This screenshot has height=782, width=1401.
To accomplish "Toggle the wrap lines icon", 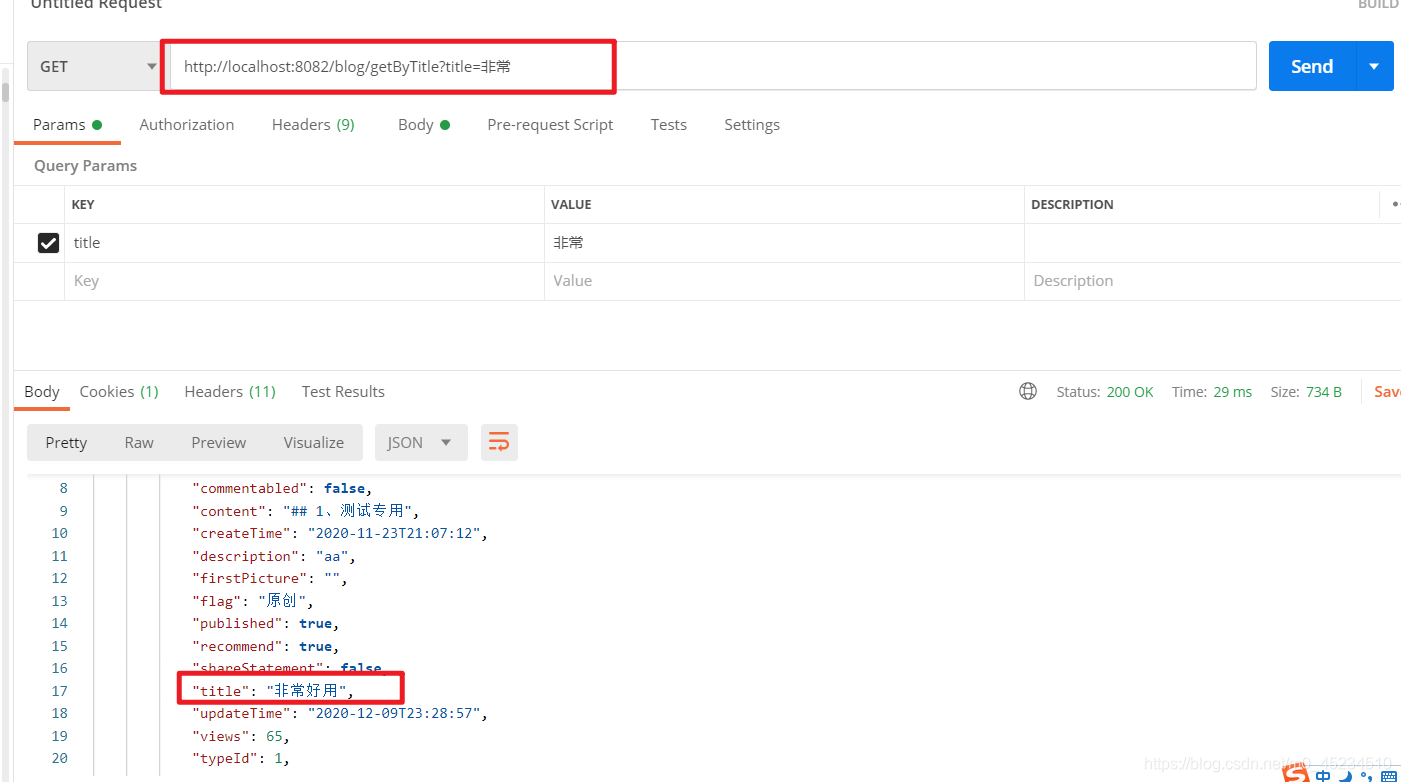I will point(499,442).
